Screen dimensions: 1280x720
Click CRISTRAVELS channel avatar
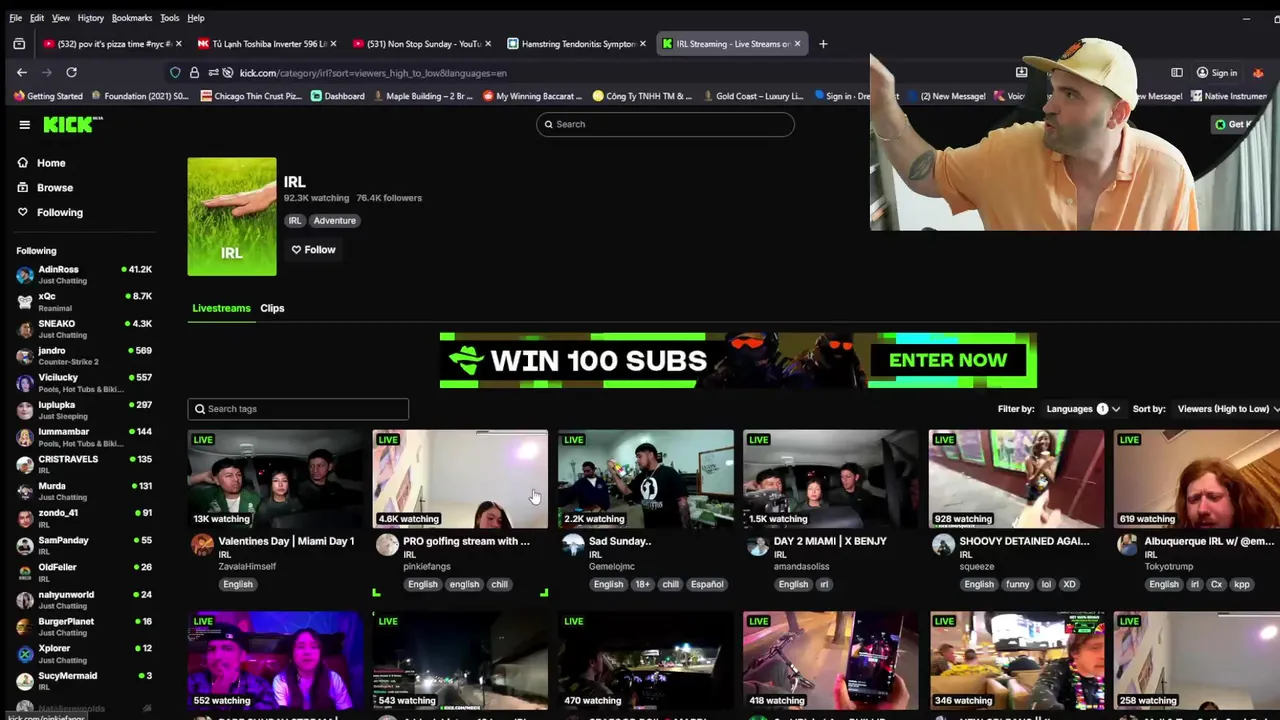point(25,464)
